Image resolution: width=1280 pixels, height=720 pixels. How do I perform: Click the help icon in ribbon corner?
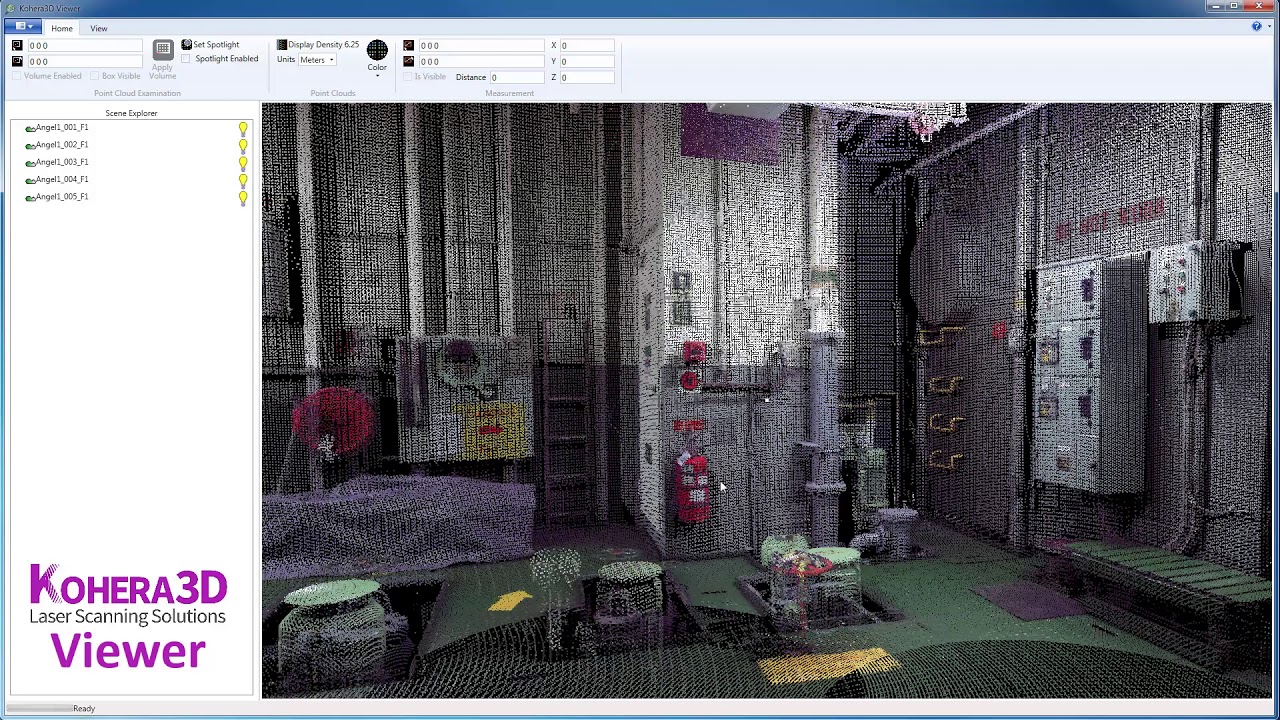click(1256, 27)
